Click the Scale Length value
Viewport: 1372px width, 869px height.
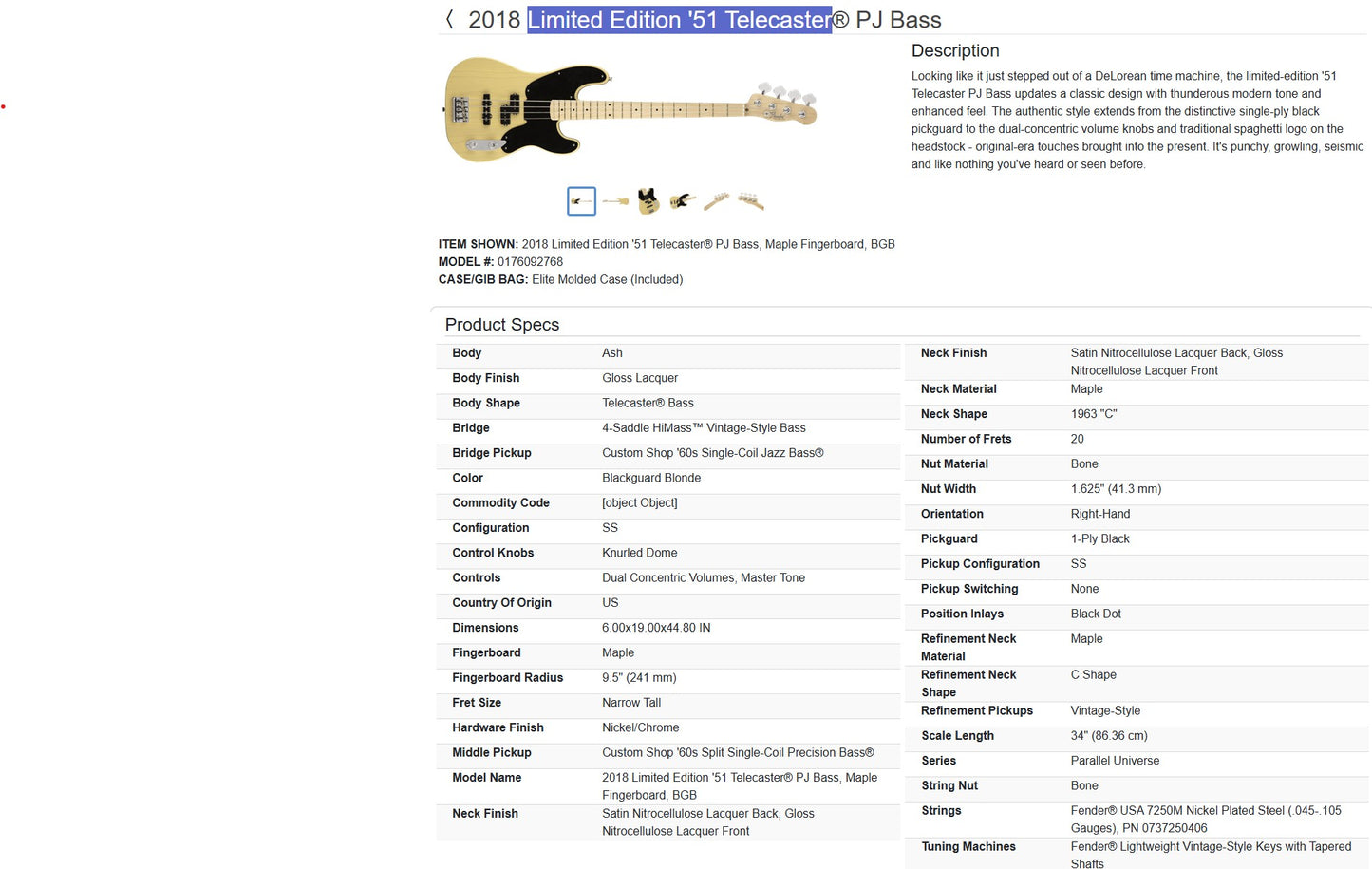point(1108,736)
